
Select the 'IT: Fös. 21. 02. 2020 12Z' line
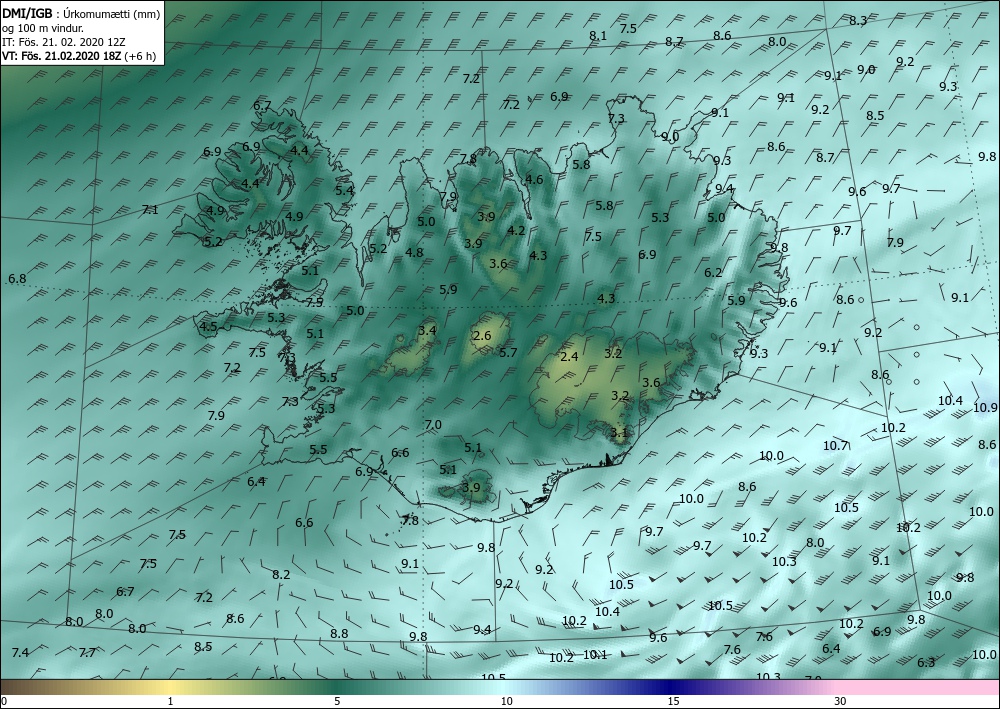[64, 42]
